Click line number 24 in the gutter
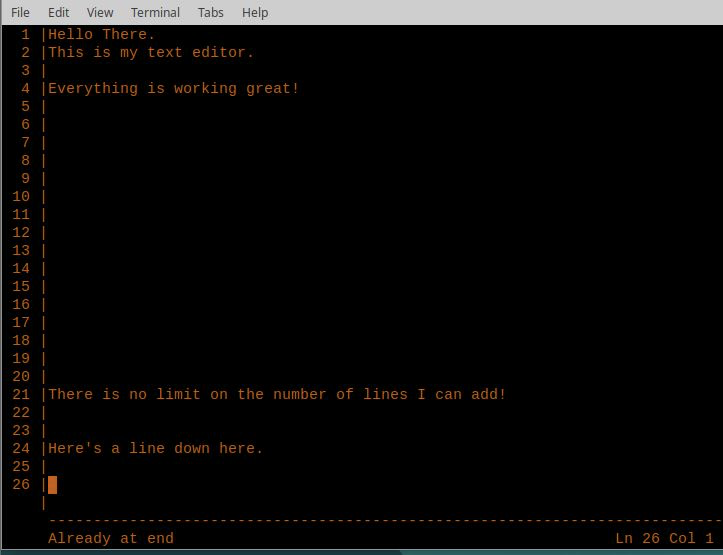Screen dimensions: 723x555 [21, 449]
